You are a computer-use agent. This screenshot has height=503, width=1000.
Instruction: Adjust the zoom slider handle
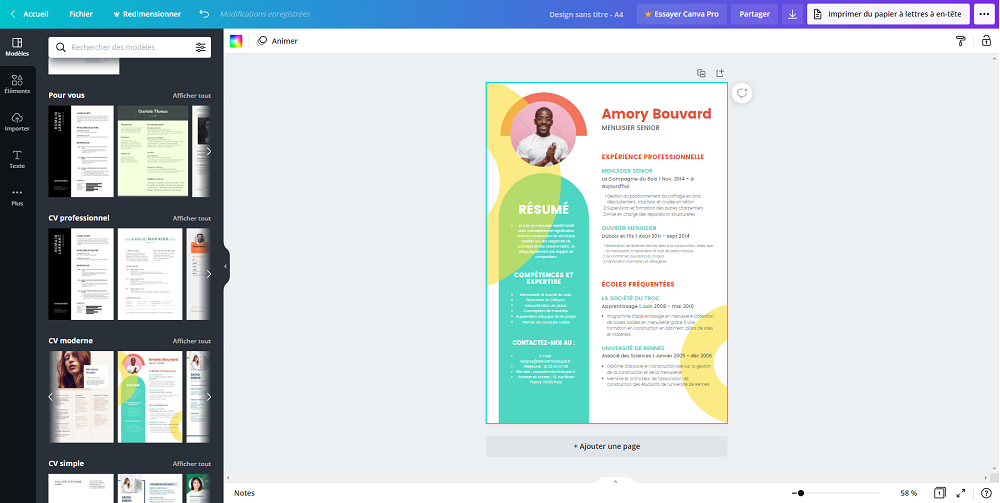click(x=800, y=493)
